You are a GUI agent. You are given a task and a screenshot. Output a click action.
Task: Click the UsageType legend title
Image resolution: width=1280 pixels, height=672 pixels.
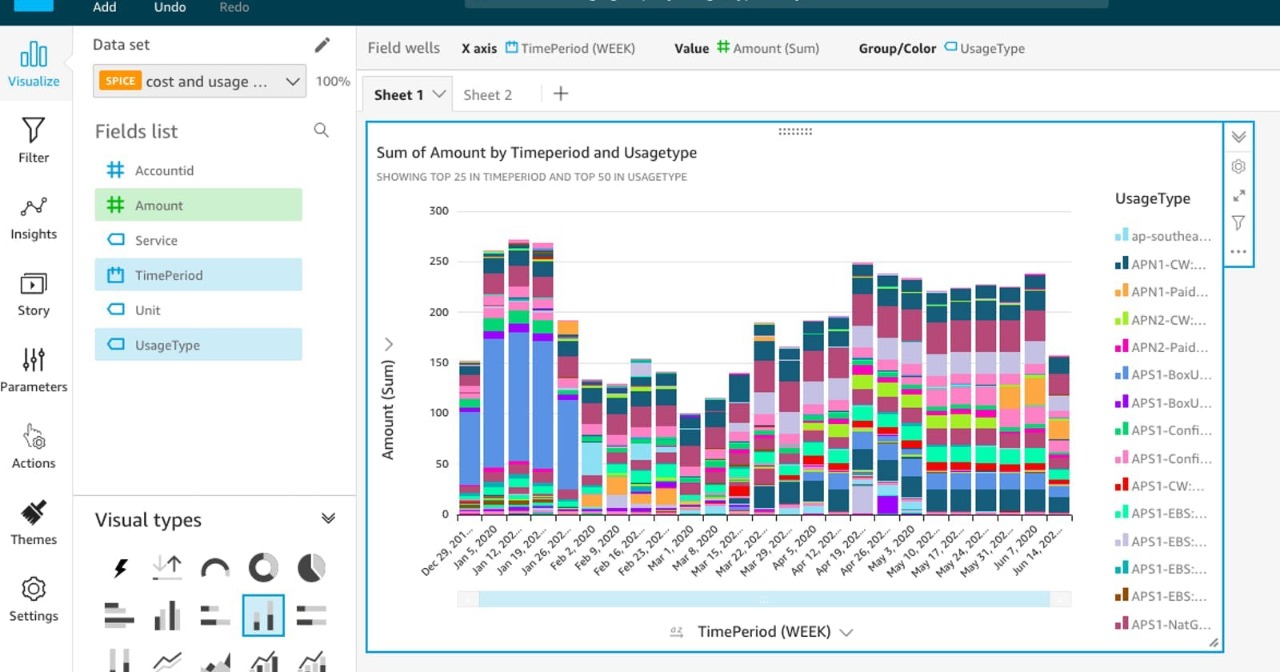coord(1153,199)
